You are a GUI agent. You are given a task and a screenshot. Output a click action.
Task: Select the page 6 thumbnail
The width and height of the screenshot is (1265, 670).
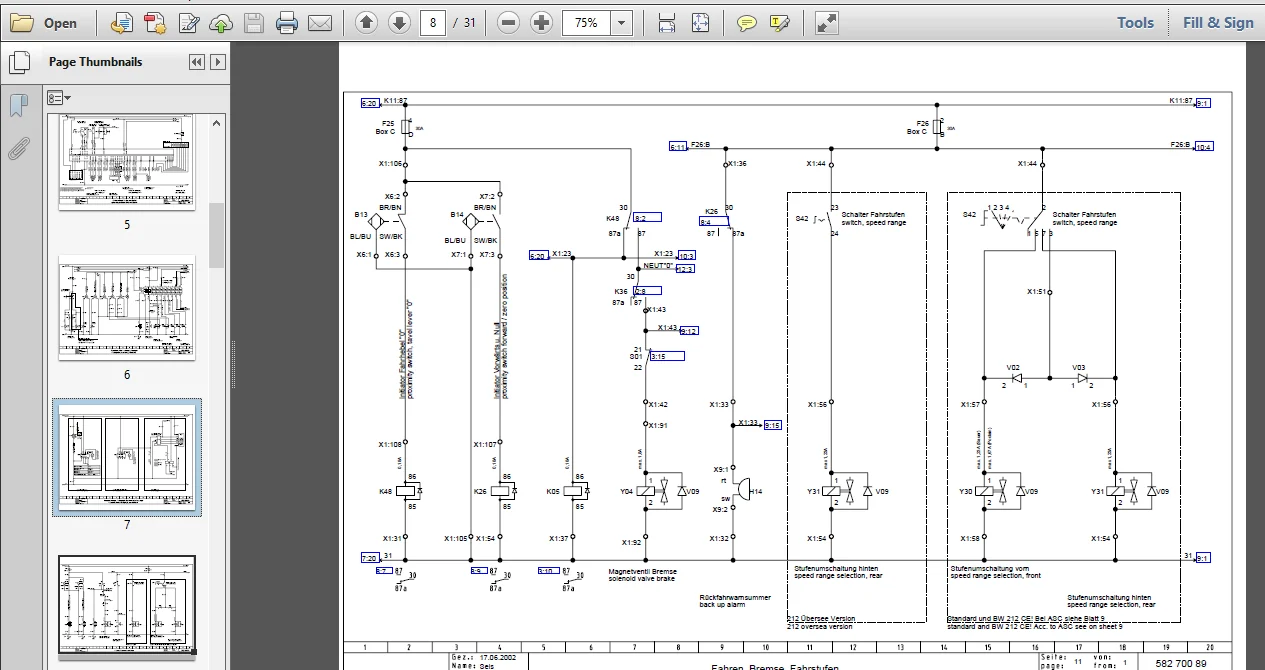coord(127,309)
